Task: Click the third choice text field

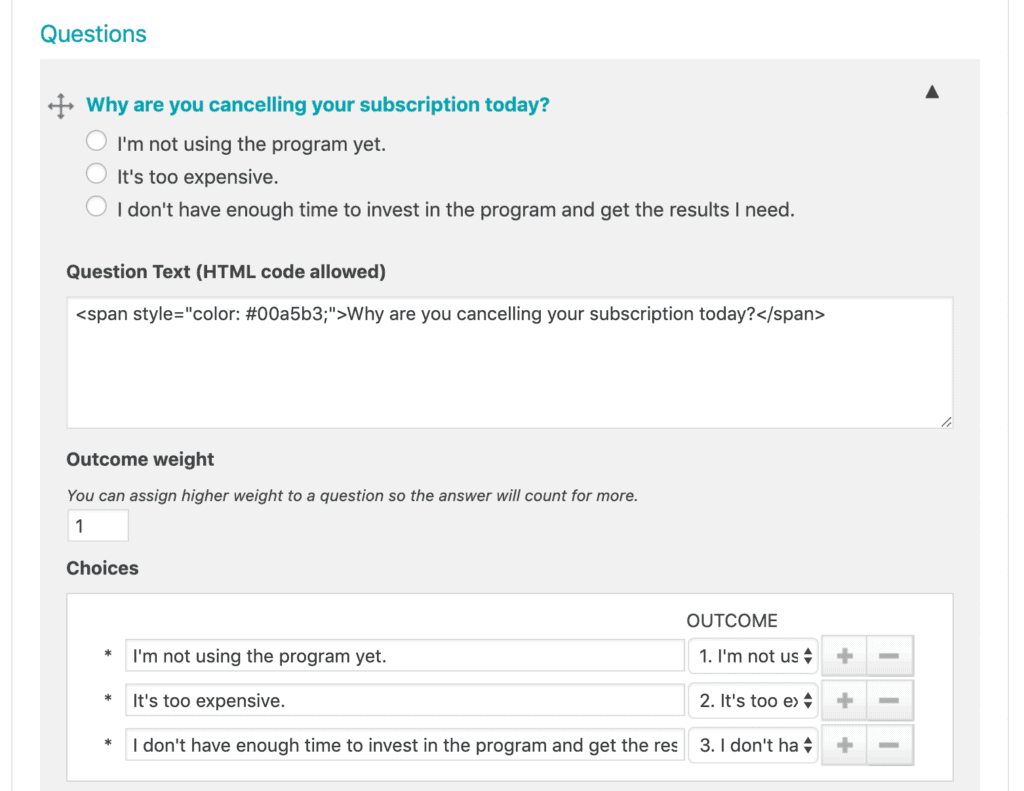Action: click(400, 745)
